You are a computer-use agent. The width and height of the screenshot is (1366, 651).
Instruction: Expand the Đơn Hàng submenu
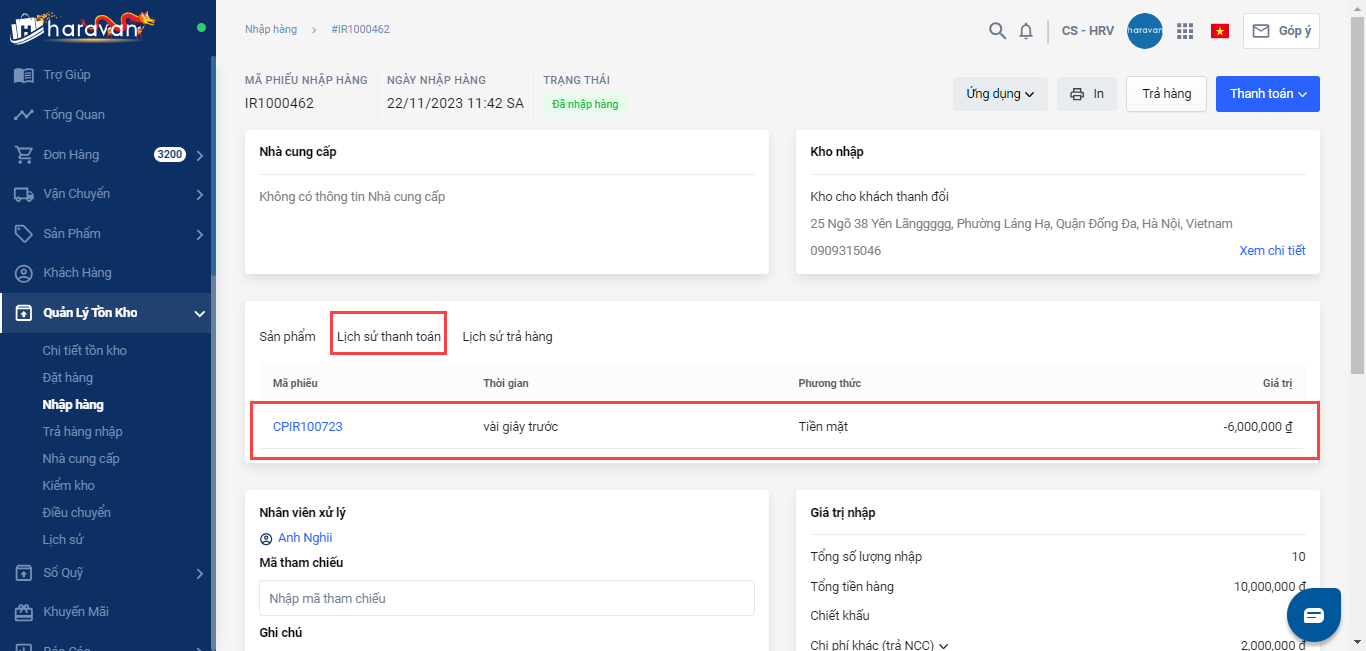[199, 155]
